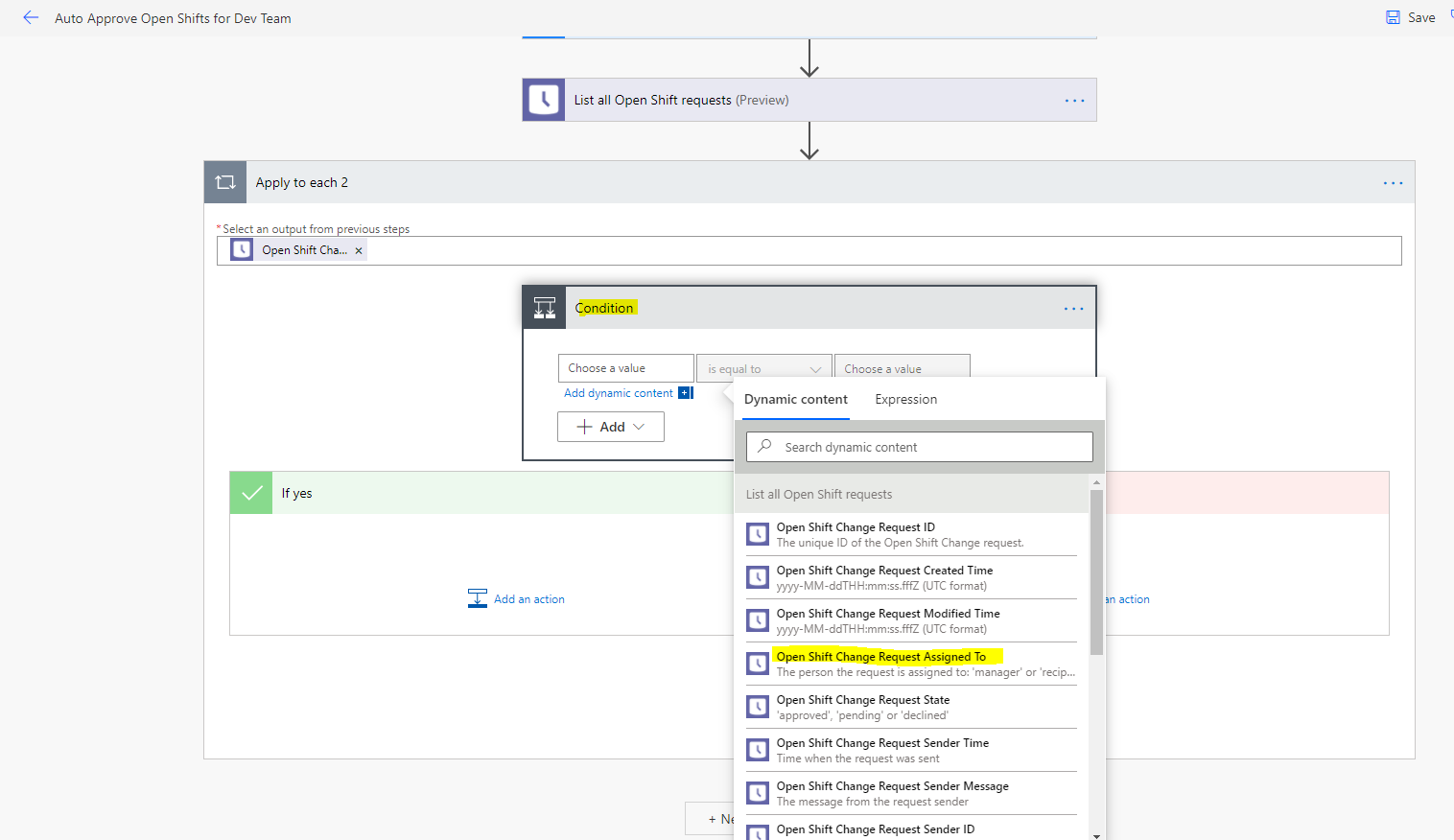Click the Condition action icon
Viewport: 1454px width, 840px height.
coord(544,307)
